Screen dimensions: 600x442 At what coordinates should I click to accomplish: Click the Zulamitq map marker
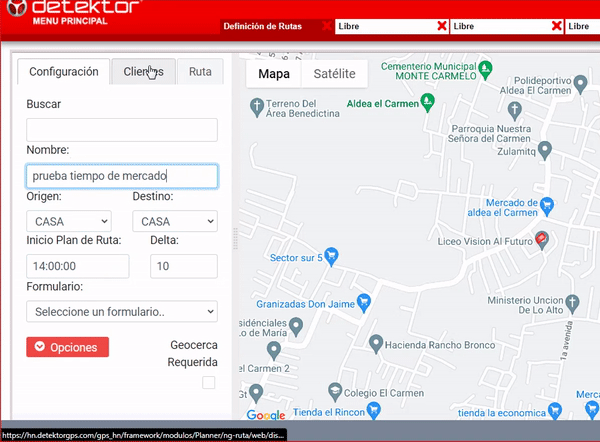click(x=545, y=150)
